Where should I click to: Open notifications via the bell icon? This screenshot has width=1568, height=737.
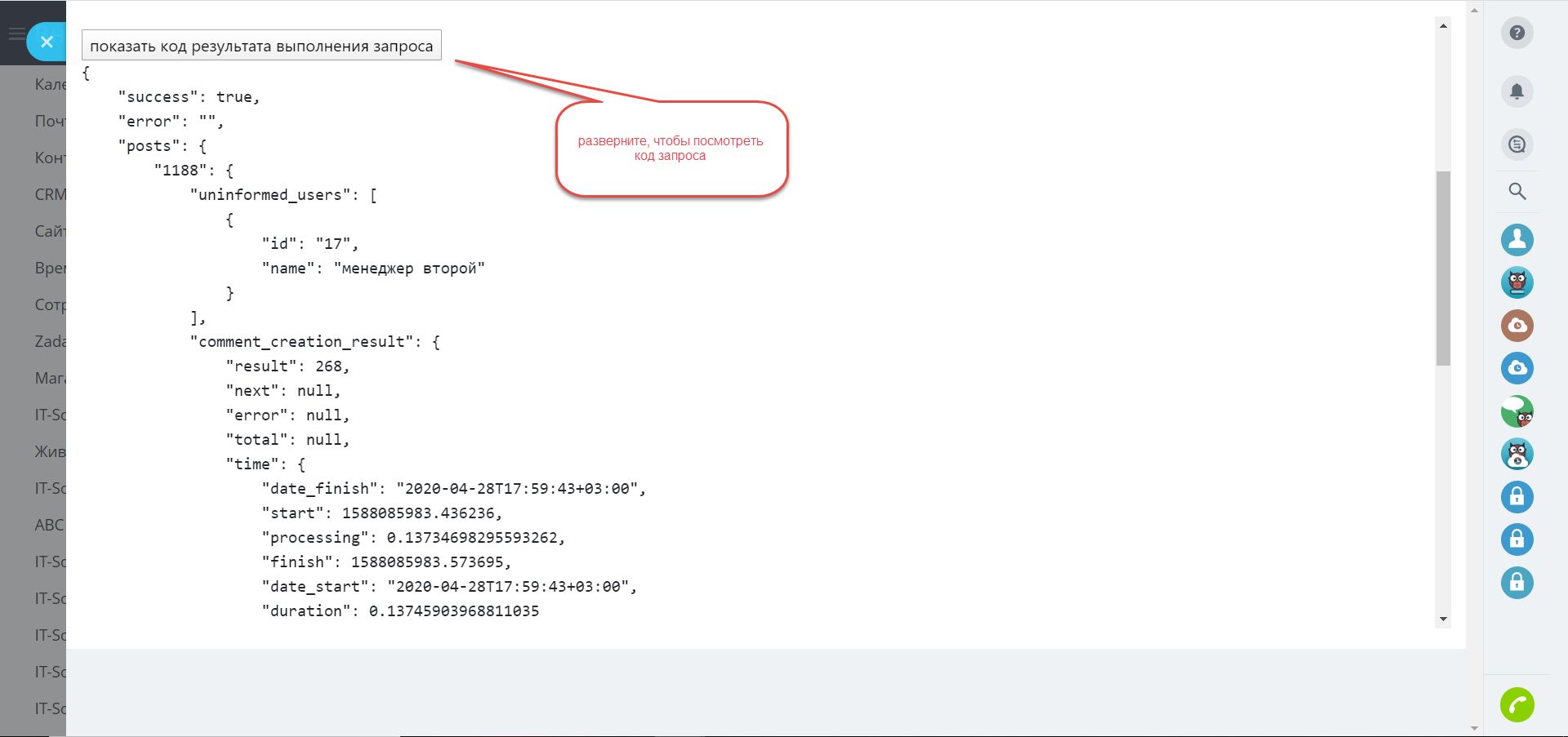click(1517, 91)
